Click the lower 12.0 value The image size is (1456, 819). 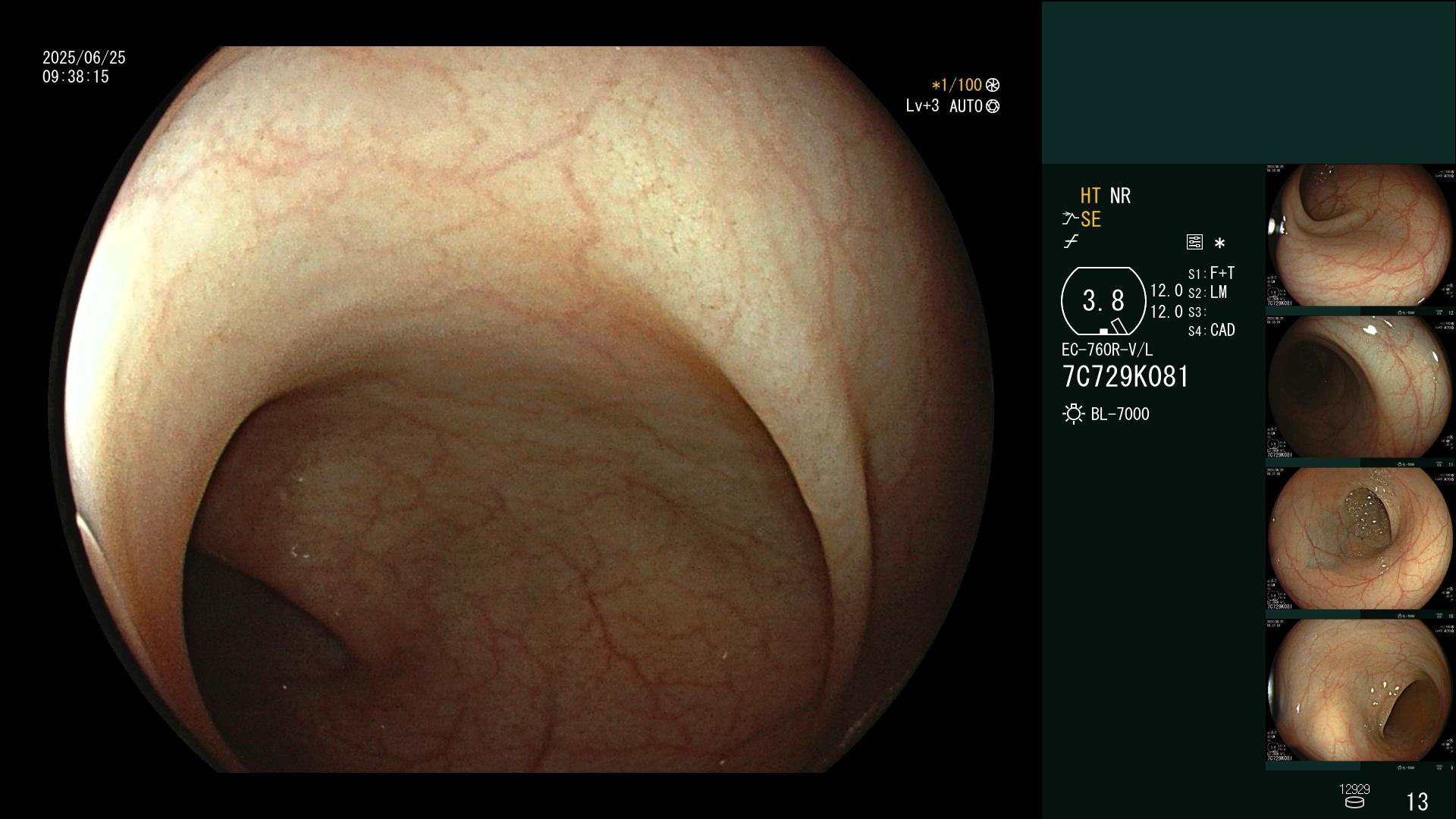click(1166, 312)
